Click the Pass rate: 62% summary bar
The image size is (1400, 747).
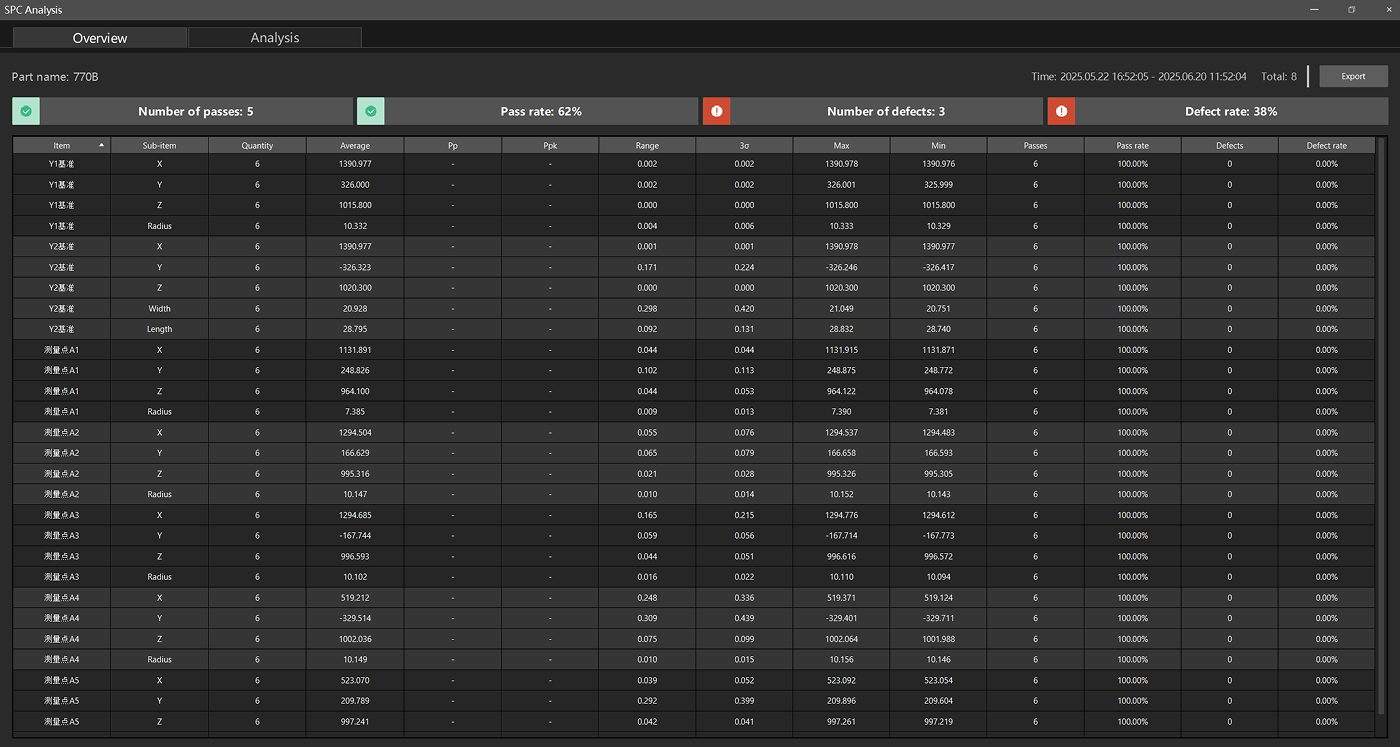tap(541, 111)
